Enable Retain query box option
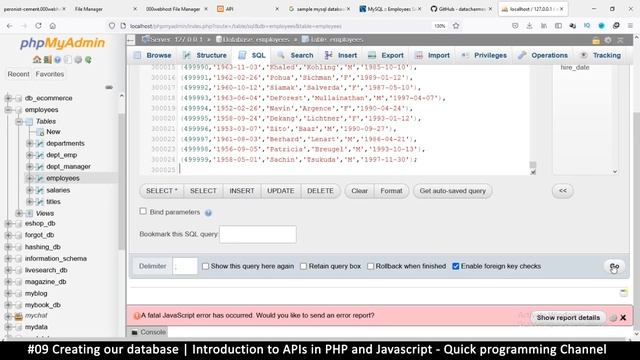The height and width of the screenshot is (360, 640). click(x=303, y=266)
